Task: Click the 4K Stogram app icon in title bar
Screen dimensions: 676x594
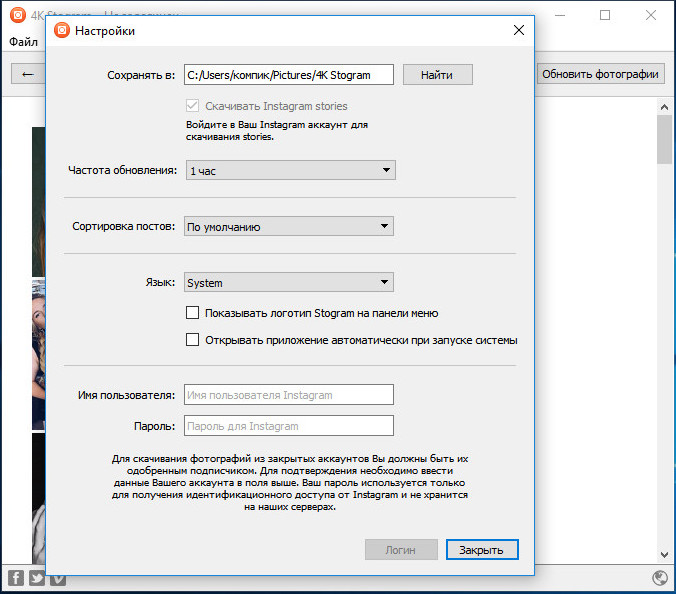Action: pyautogui.click(x=18, y=15)
